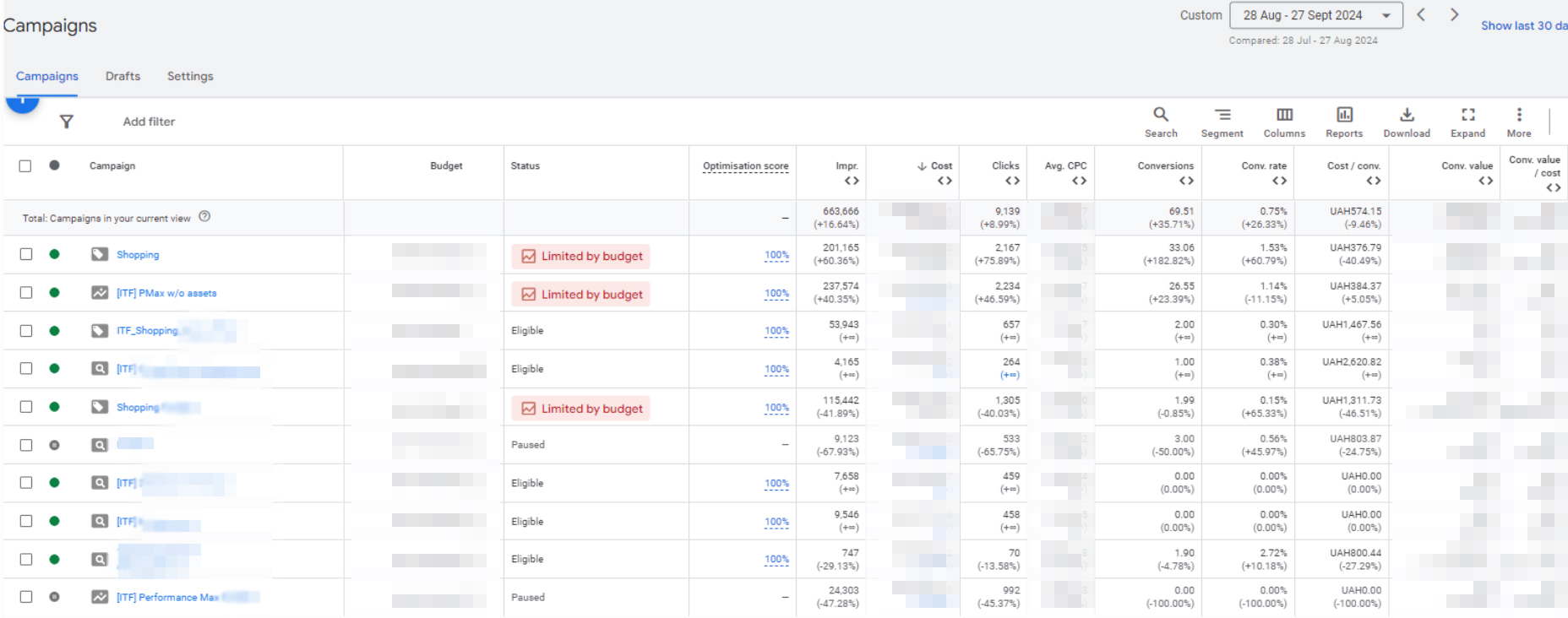This screenshot has height=618, width=1568.
Task: Select the Shopping campaign checkbox
Action: pos(26,254)
